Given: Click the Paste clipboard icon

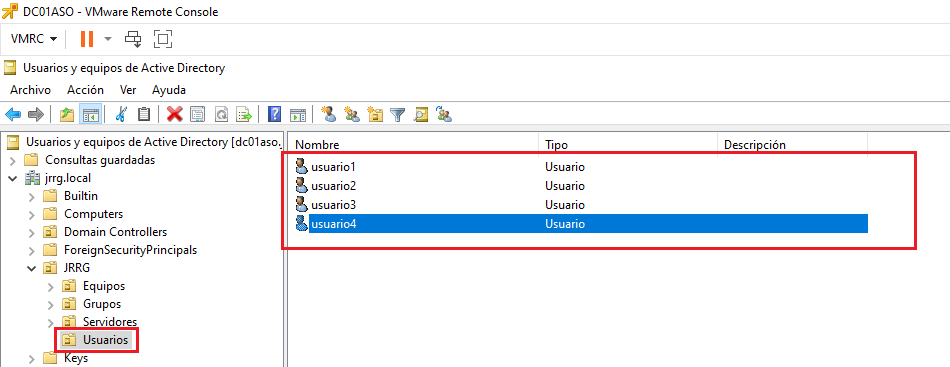Looking at the screenshot, I should (x=144, y=114).
